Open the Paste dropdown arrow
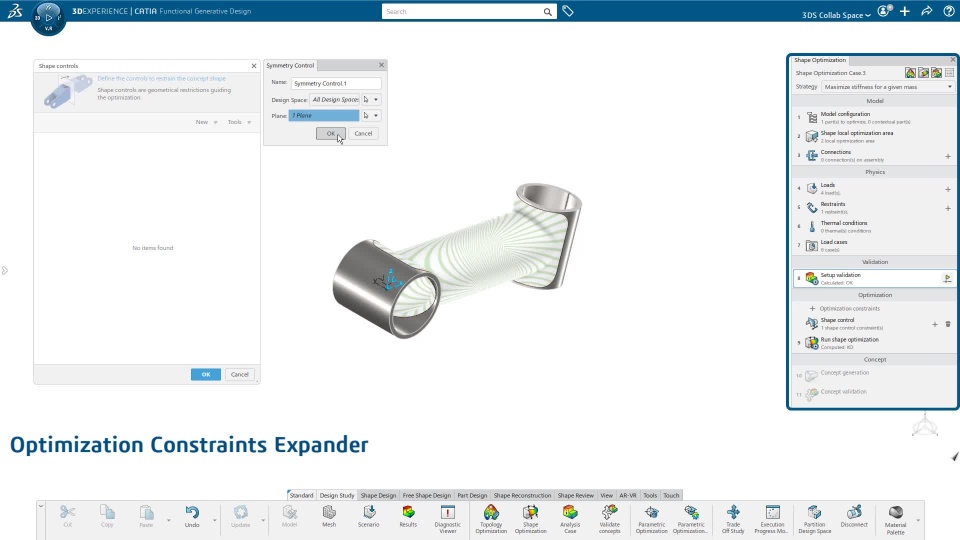 [168, 520]
